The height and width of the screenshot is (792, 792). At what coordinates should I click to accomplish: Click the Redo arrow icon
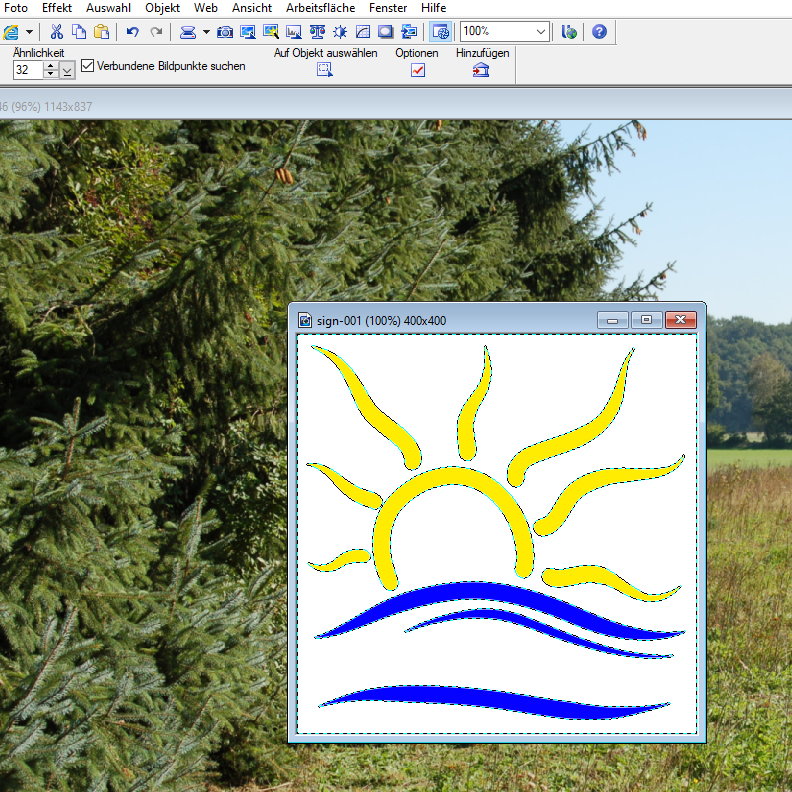pyautogui.click(x=156, y=32)
